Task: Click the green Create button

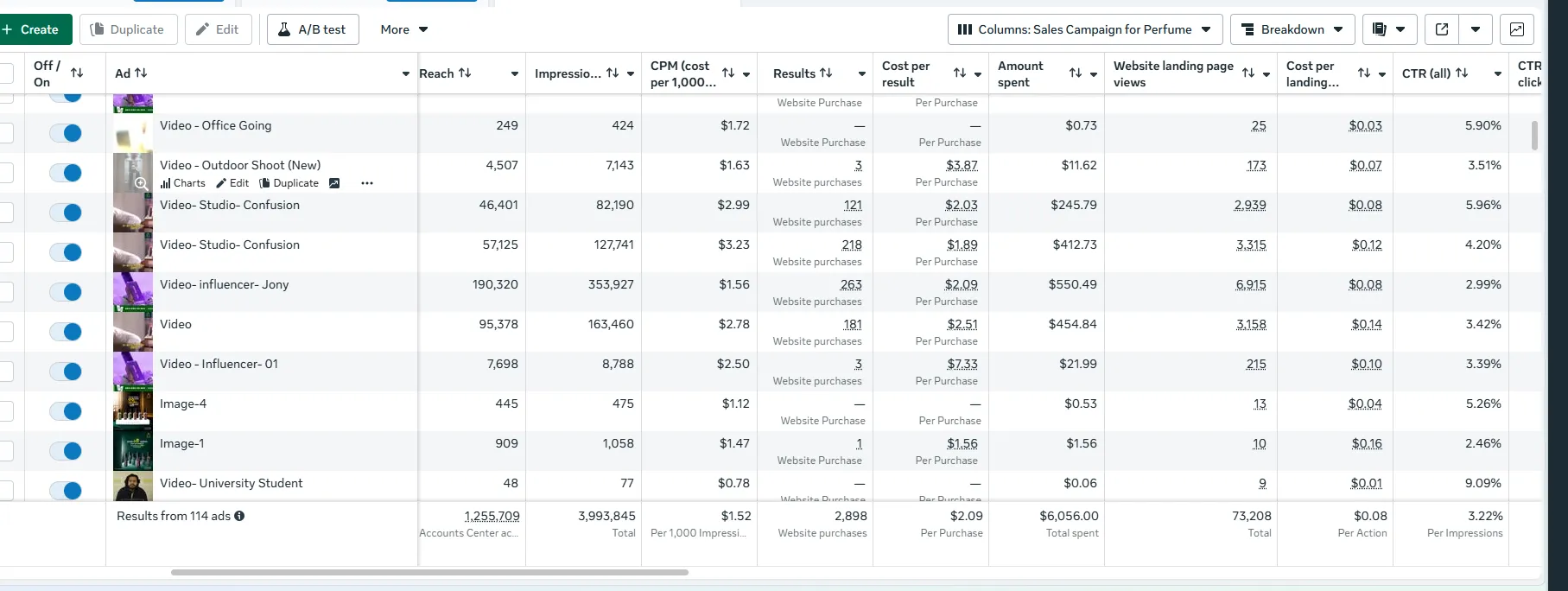Action: tap(31, 29)
